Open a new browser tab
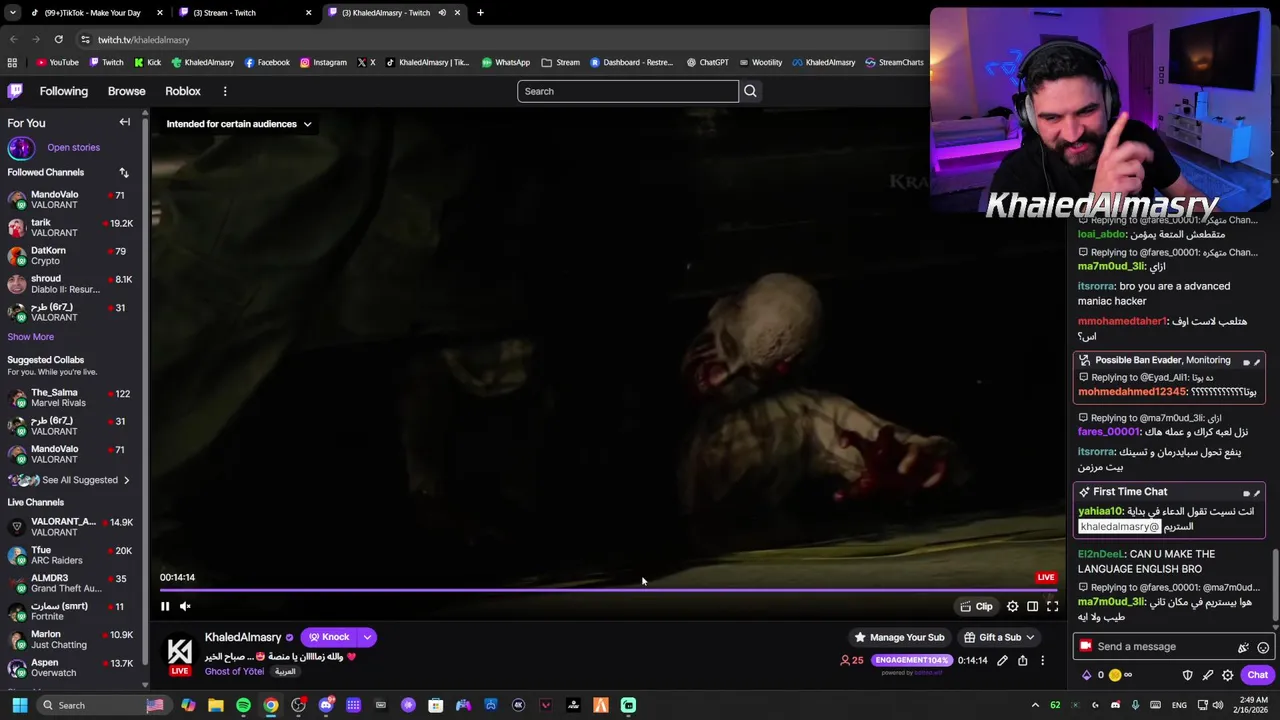 [x=480, y=13]
